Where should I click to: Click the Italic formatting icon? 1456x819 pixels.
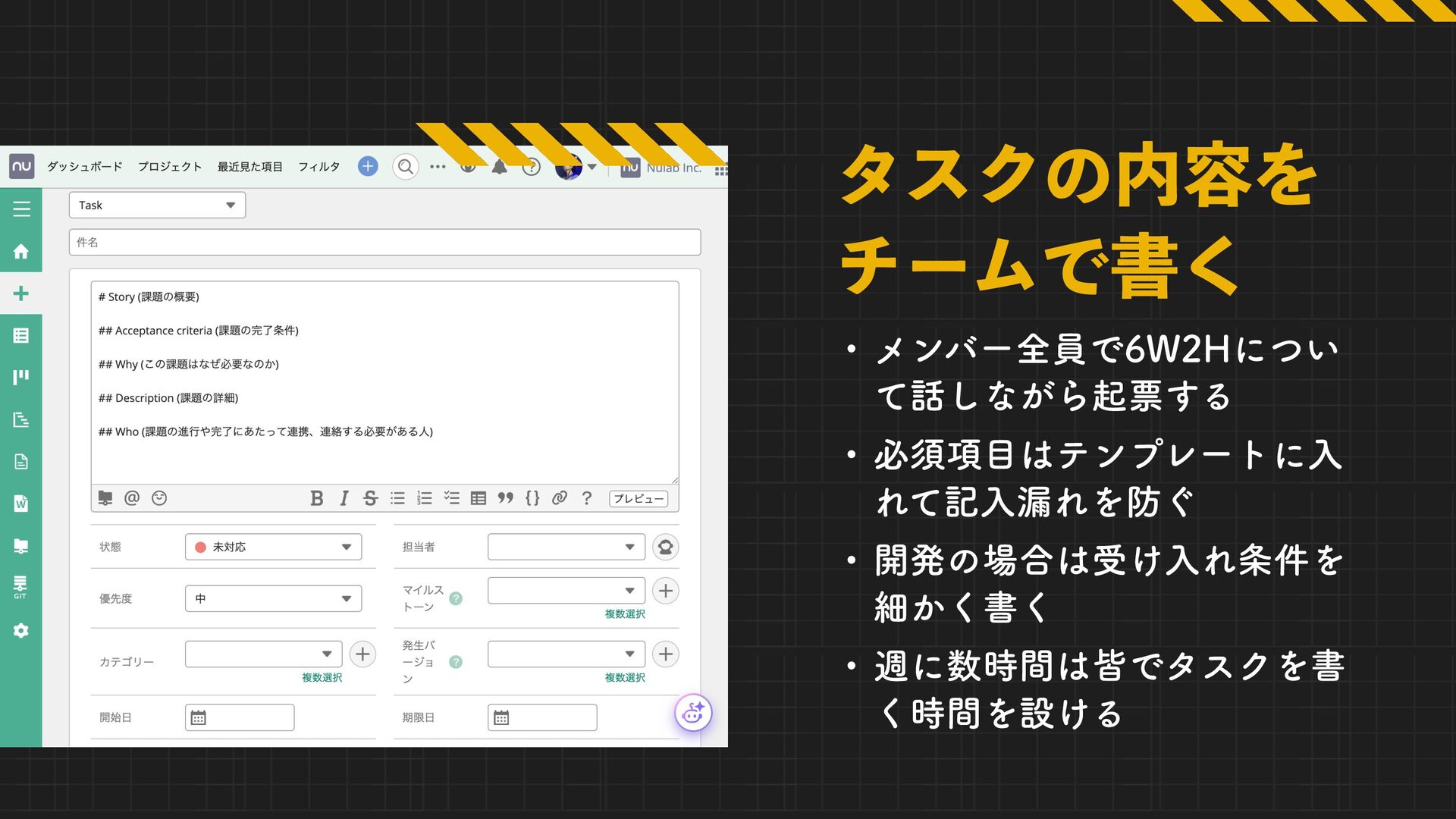pos(344,498)
